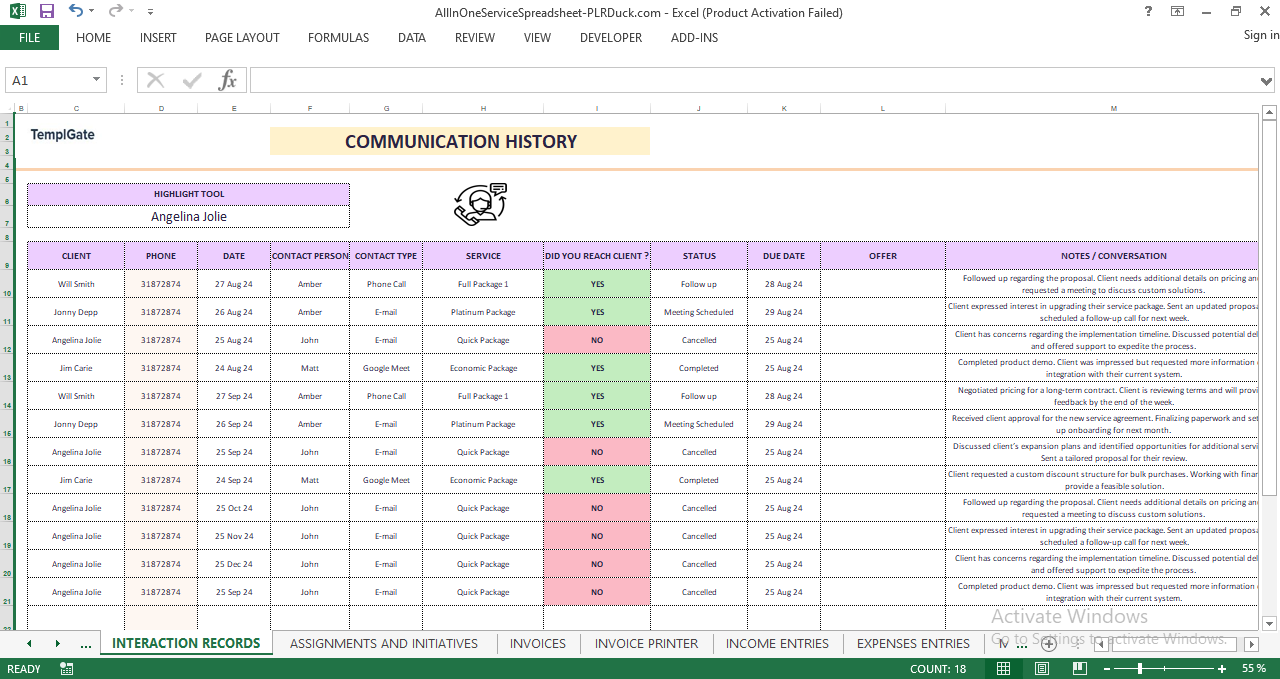Save the workbook with the floppy disk icon
The height and width of the screenshot is (679, 1280).
[46, 12]
